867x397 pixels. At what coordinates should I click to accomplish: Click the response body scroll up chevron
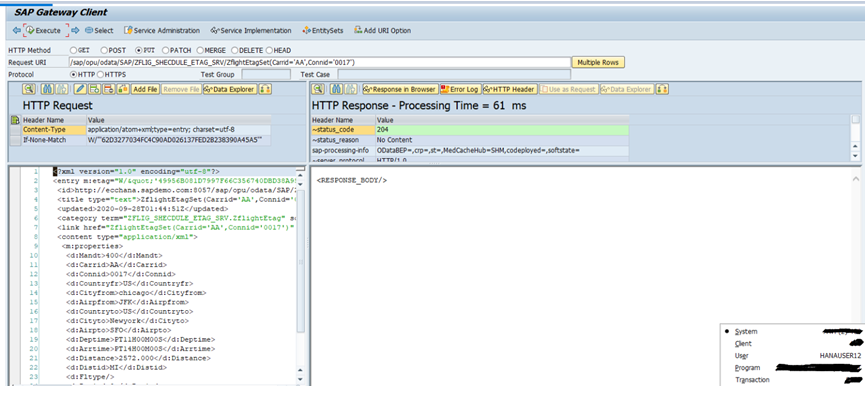(855, 180)
